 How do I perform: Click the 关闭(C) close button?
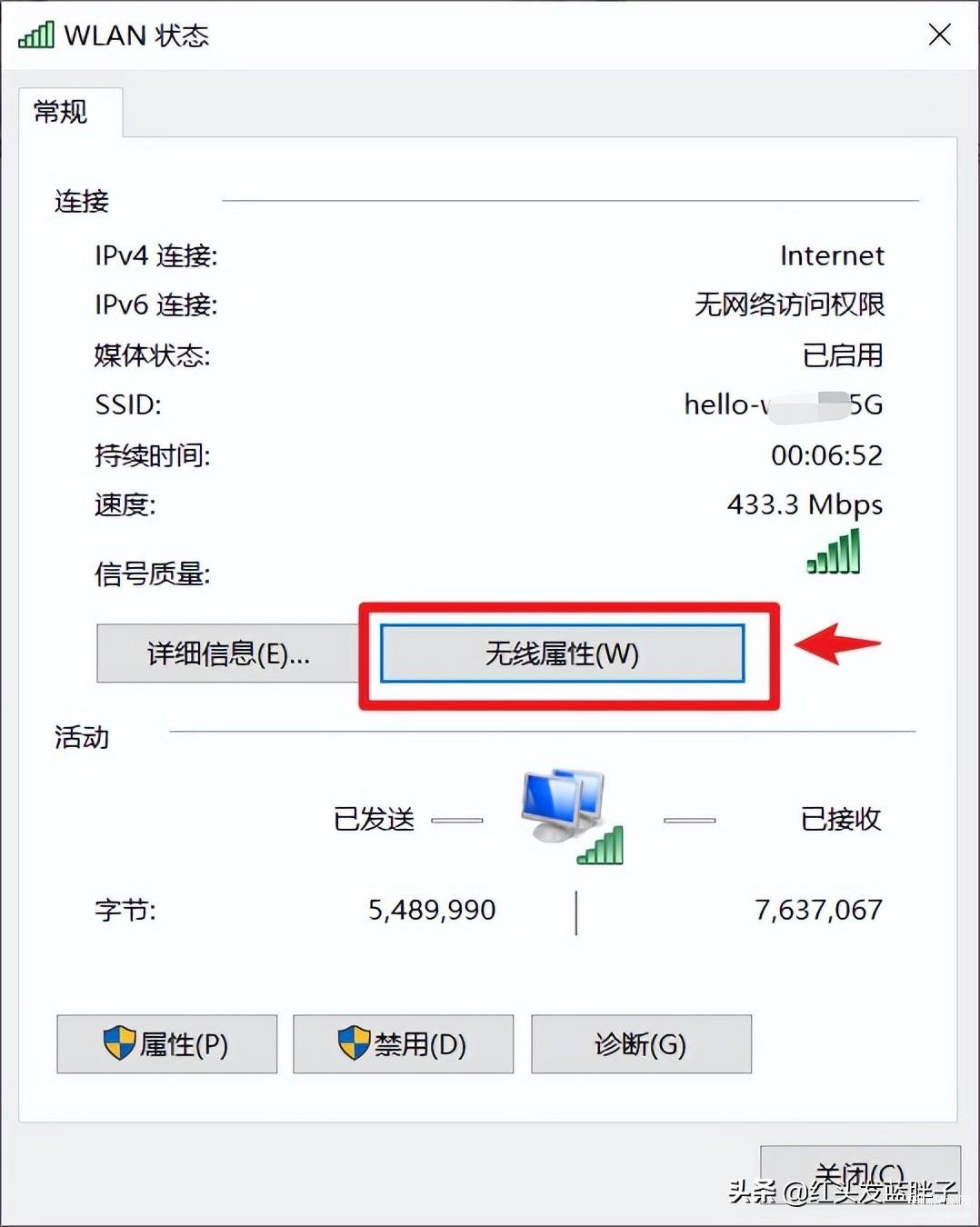click(x=860, y=1174)
